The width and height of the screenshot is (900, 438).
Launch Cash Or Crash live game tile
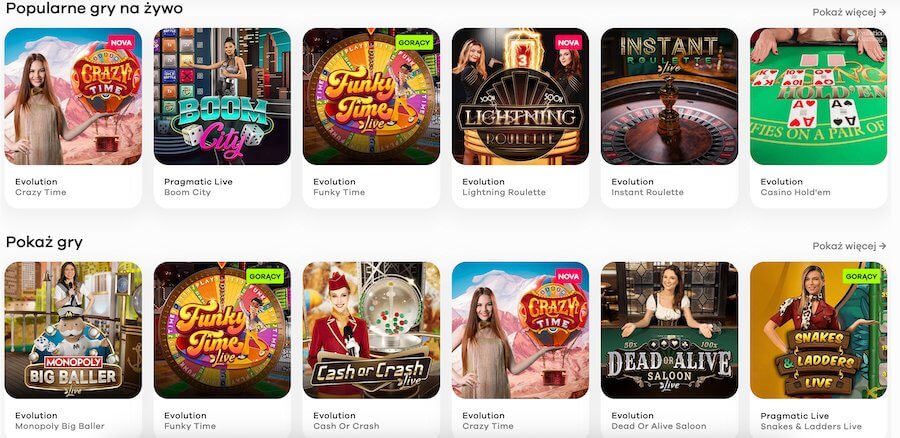click(x=371, y=330)
